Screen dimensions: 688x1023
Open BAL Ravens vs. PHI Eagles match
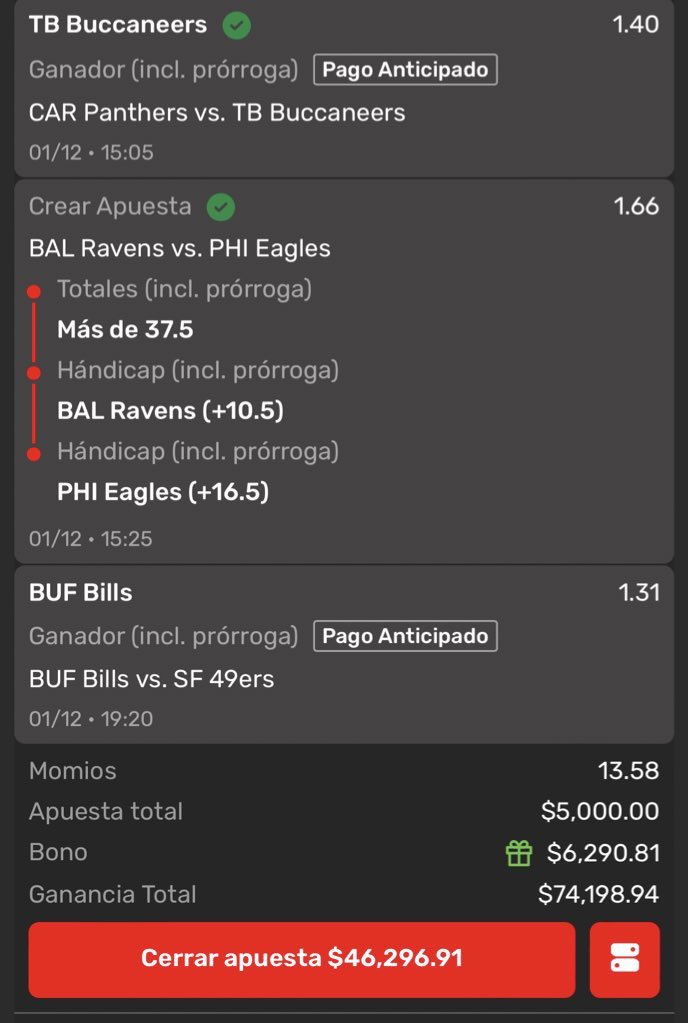(180, 249)
